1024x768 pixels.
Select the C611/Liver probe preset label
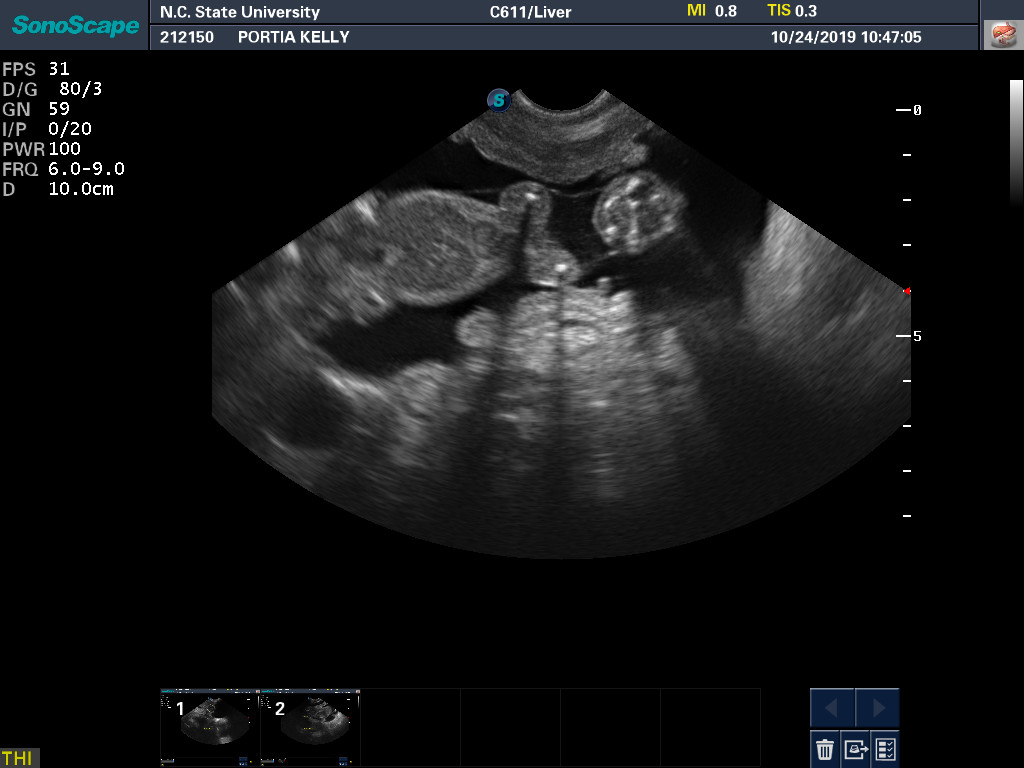pyautogui.click(x=530, y=12)
